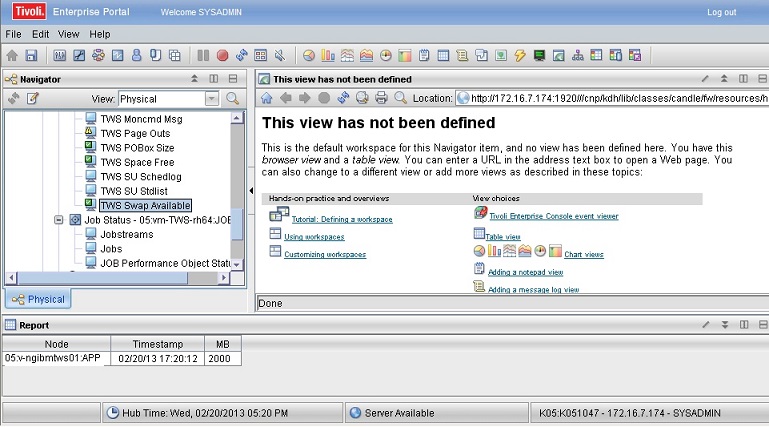Click the Refresh icon in the main toolbar
769x427 pixels.
coord(241,55)
